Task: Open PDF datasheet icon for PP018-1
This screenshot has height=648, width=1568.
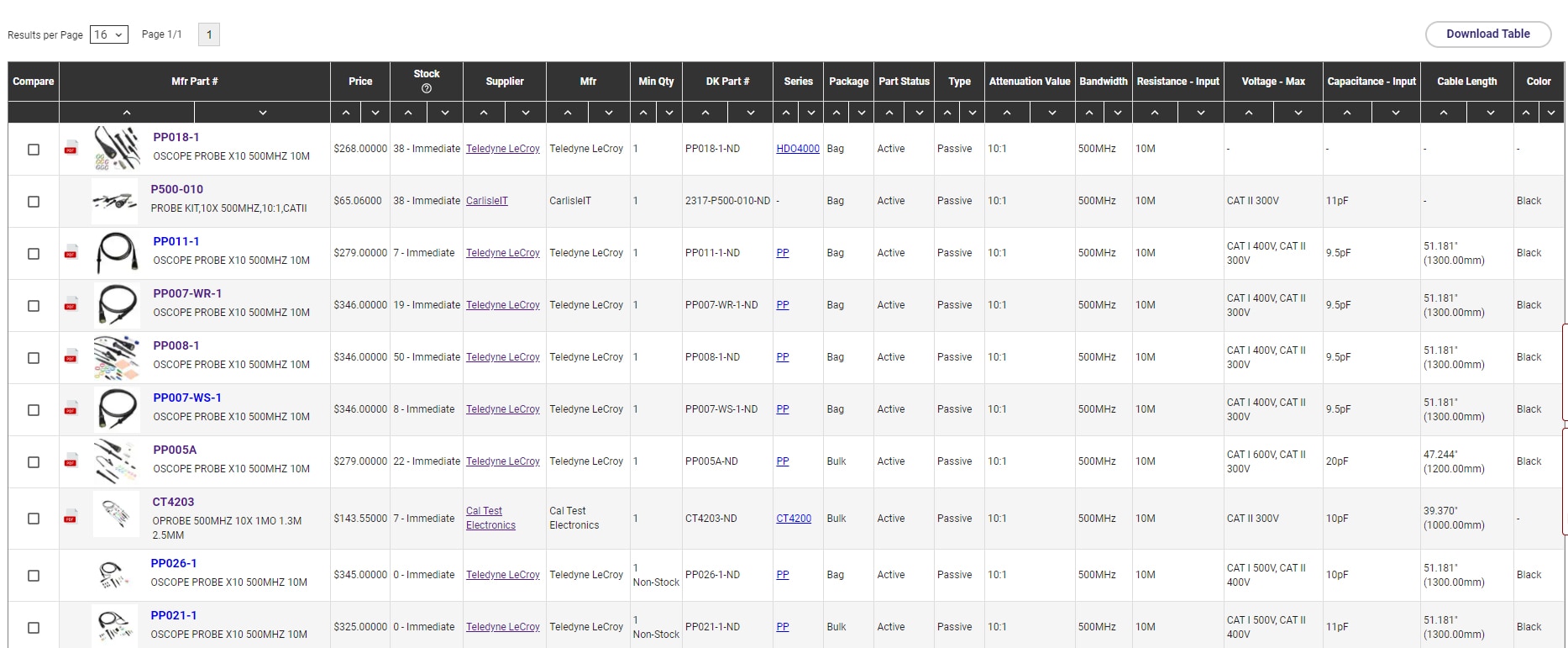Action: 71,149
